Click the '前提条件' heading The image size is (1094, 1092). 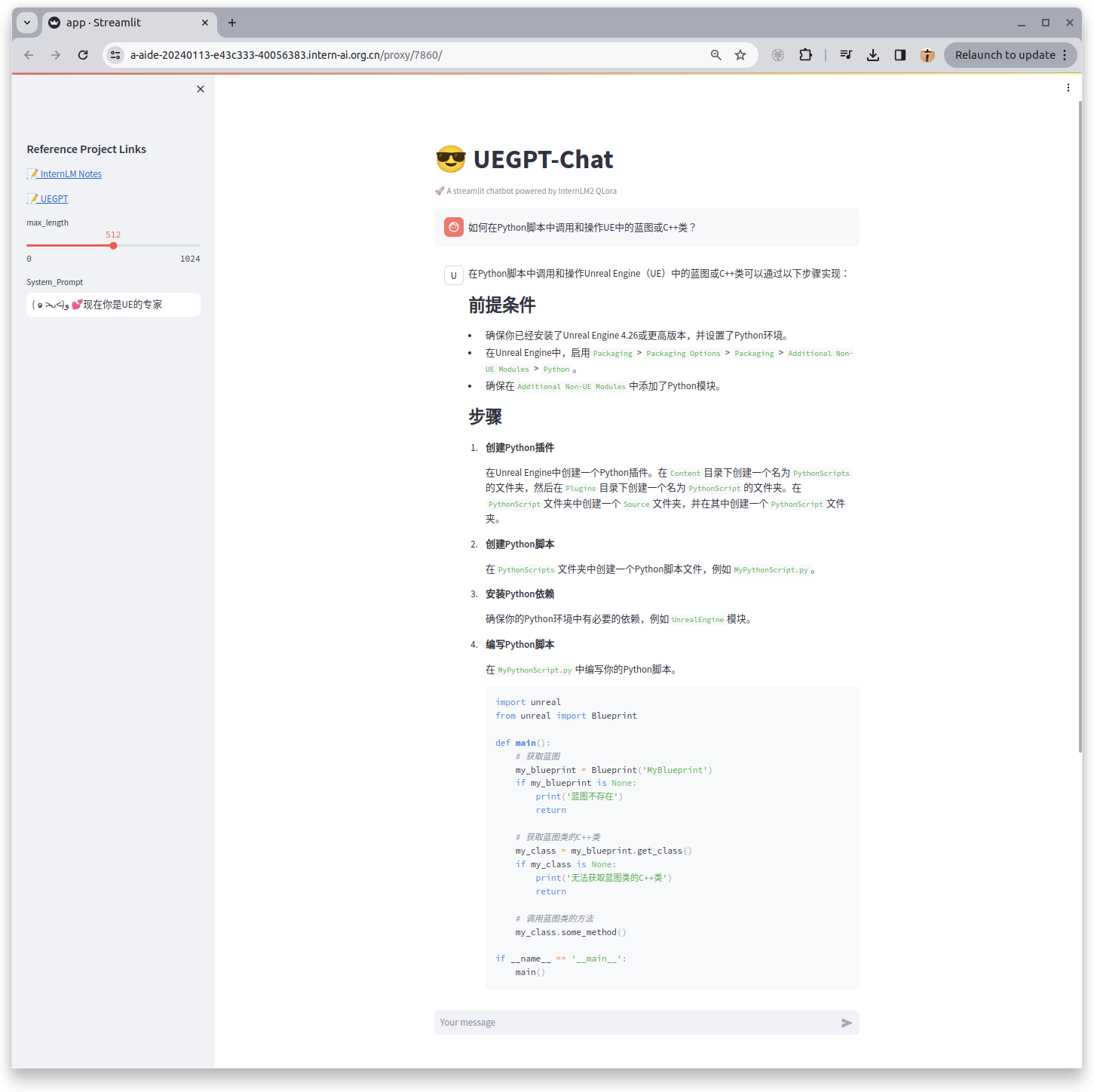[x=501, y=305]
